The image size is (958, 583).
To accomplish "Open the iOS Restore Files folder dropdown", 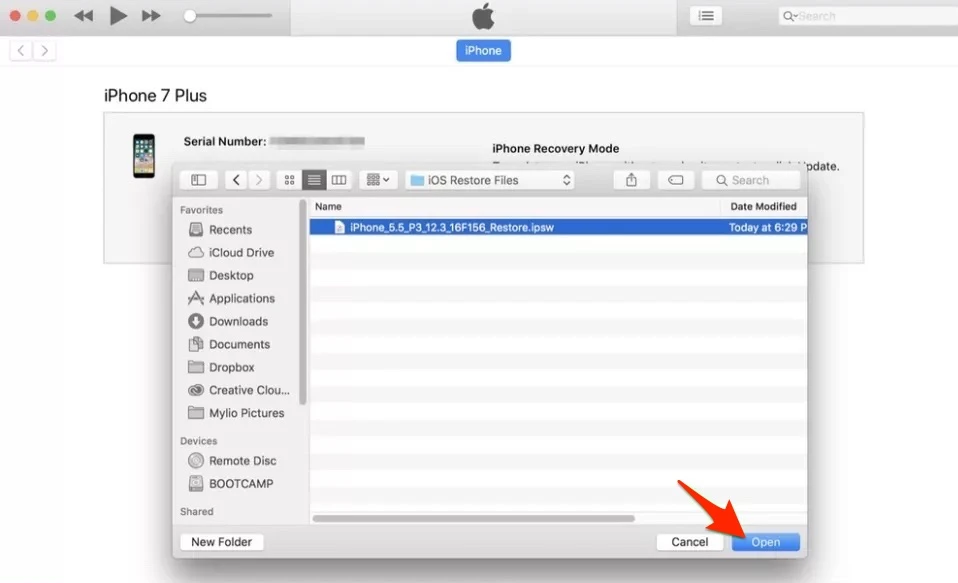I will click(x=490, y=180).
